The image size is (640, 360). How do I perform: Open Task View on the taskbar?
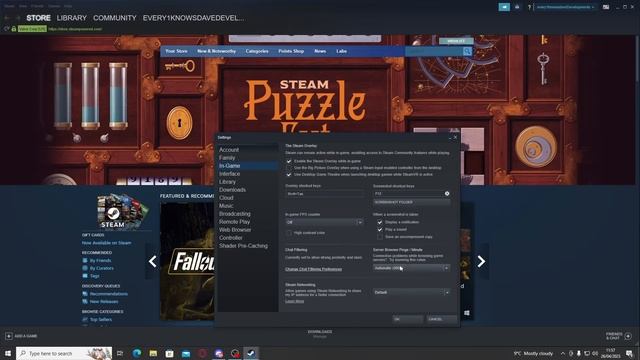click(x=120, y=353)
